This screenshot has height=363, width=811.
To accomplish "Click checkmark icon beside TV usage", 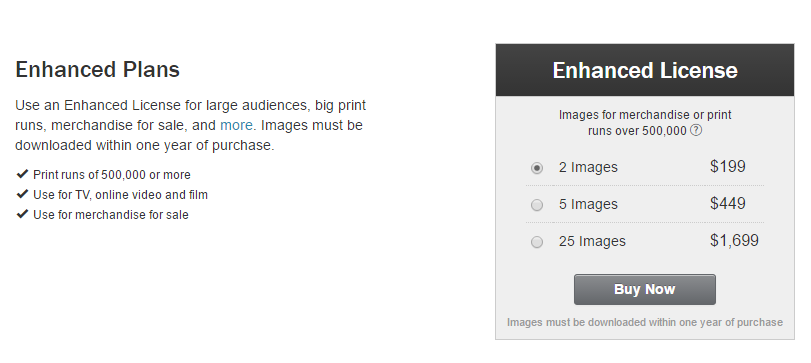I will 22,194.
